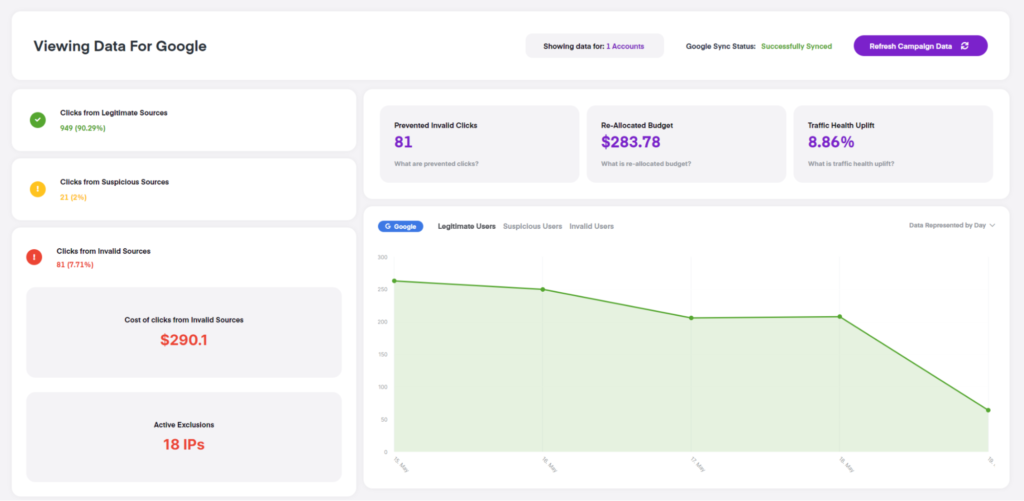1024x501 pixels.
Task: Click the yellow suspicious sources warning icon
Action: click(x=38, y=189)
